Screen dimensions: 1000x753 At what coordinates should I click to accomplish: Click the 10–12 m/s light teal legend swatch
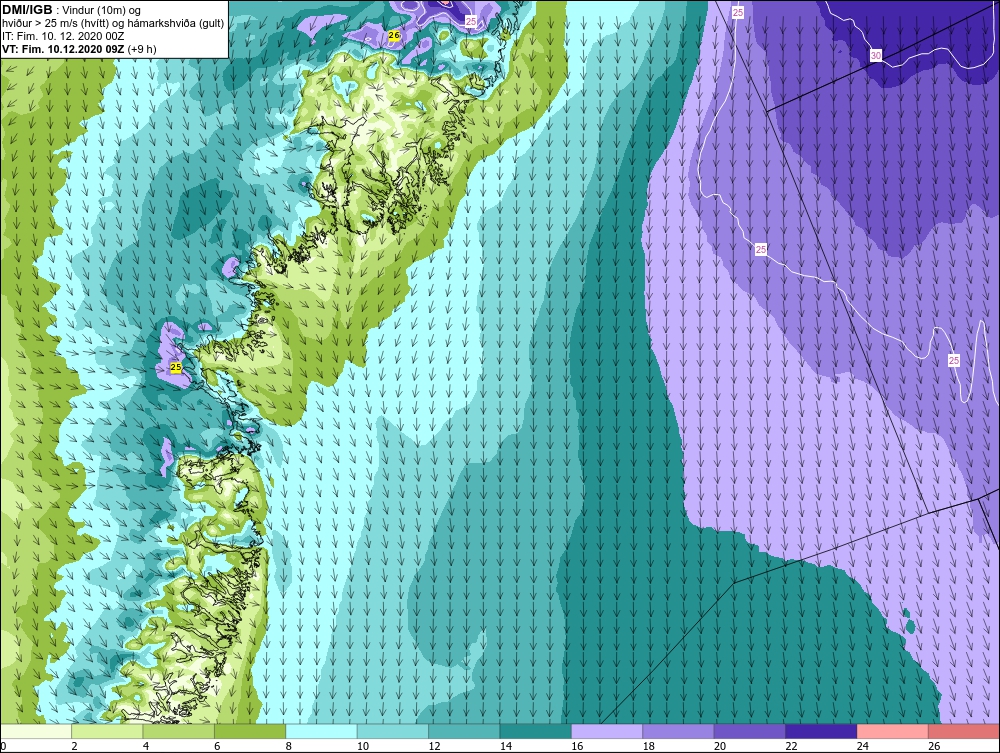pyautogui.click(x=393, y=731)
